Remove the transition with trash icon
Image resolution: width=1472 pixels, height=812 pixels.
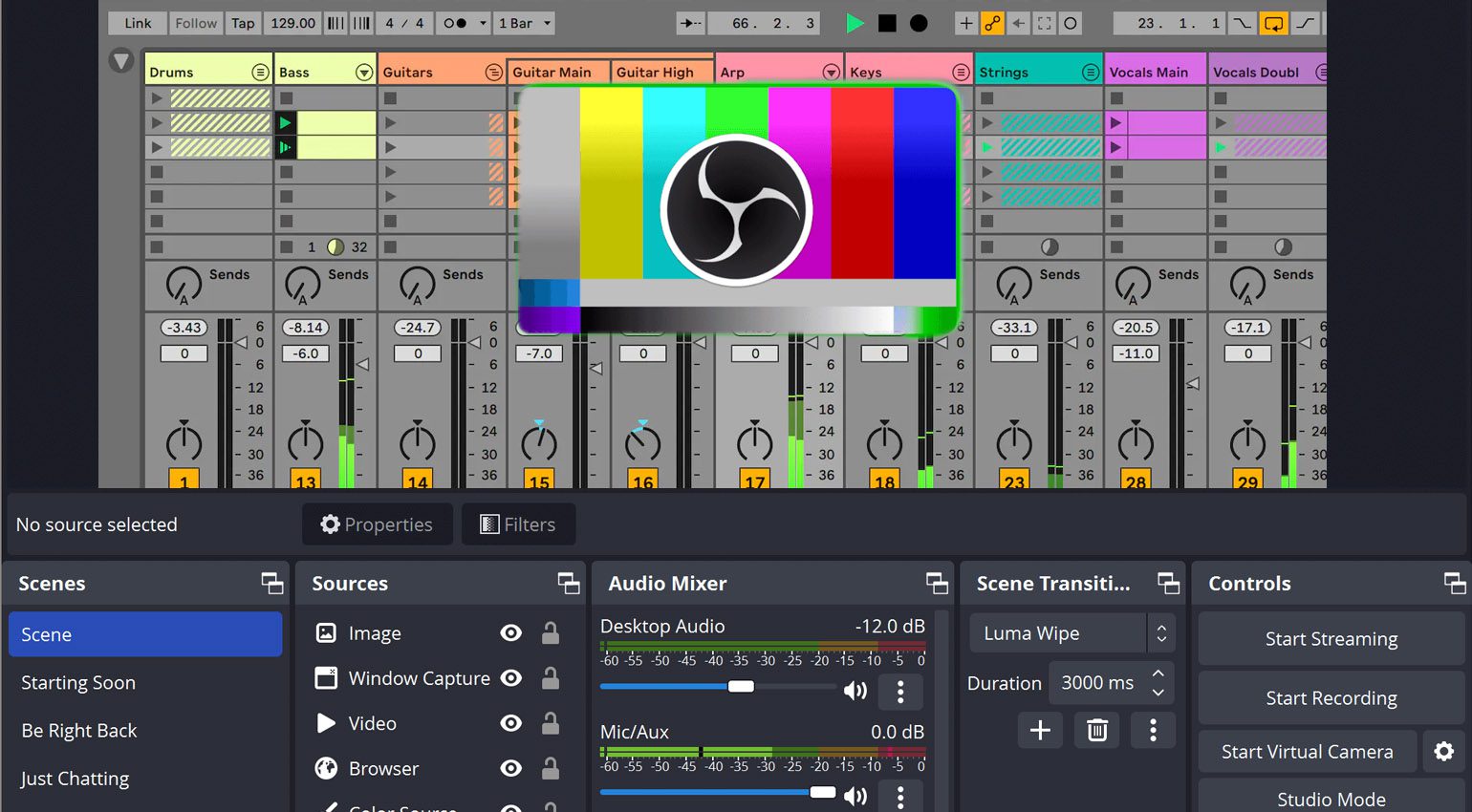pyautogui.click(x=1097, y=731)
